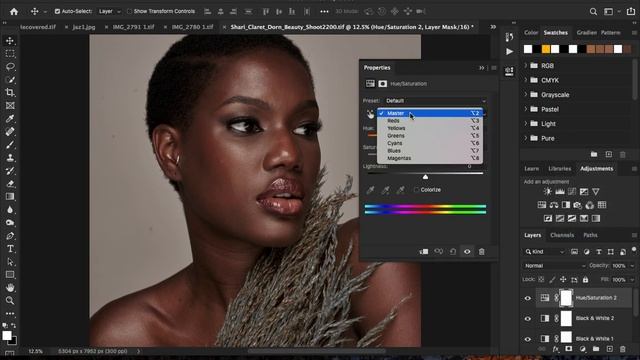
Task: Select the Move tool
Action: coord(10,41)
